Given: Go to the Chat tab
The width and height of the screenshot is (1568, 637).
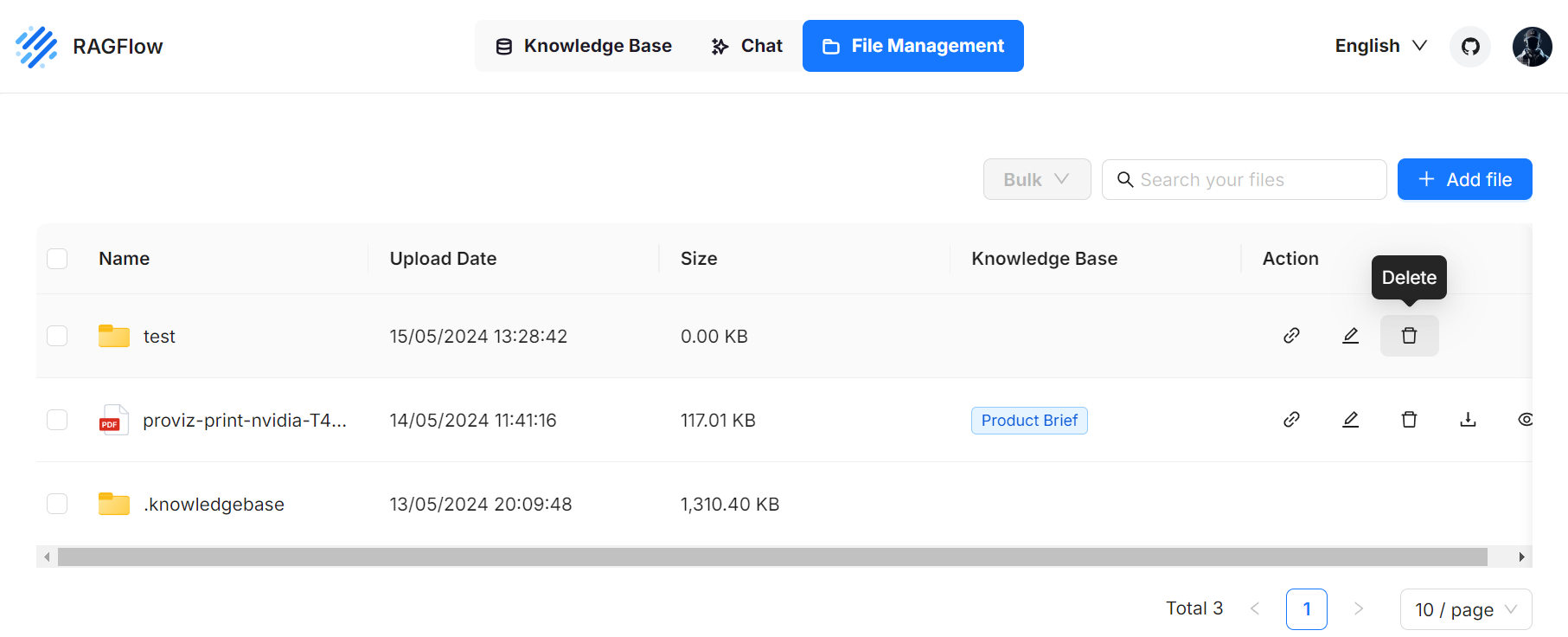Looking at the screenshot, I should pyautogui.click(x=746, y=46).
